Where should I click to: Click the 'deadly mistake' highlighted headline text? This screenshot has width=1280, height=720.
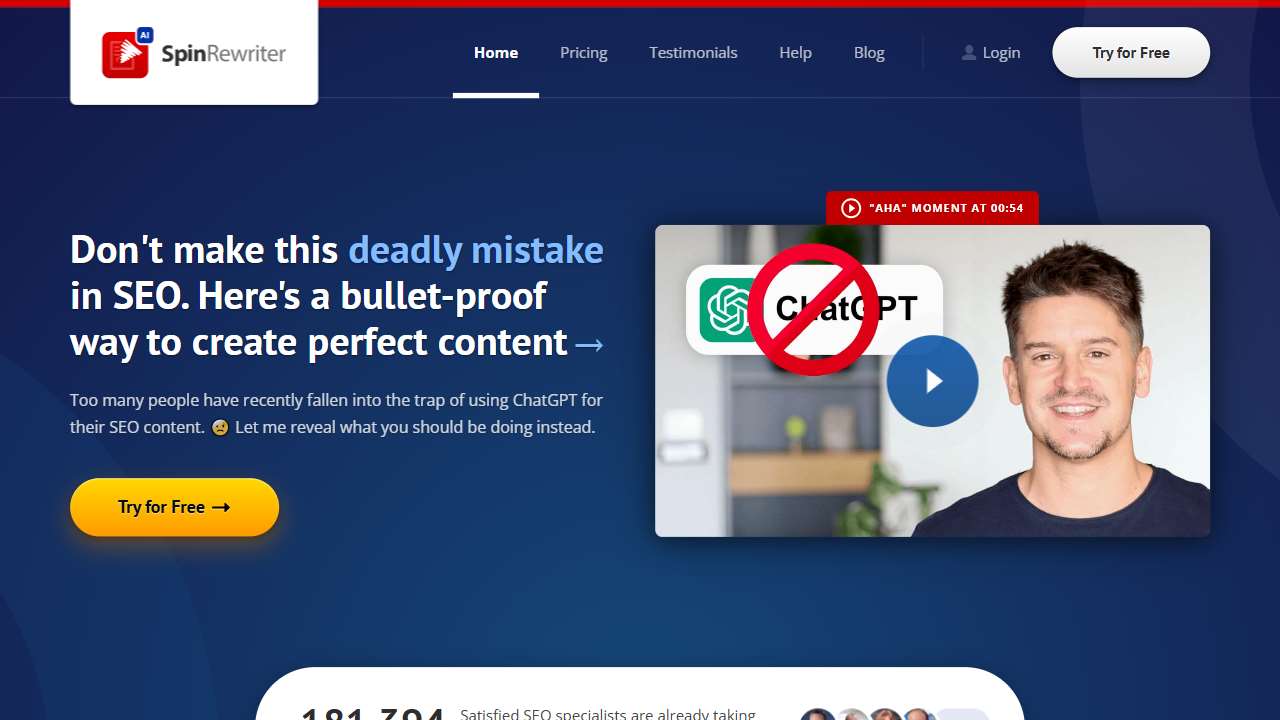(475, 250)
